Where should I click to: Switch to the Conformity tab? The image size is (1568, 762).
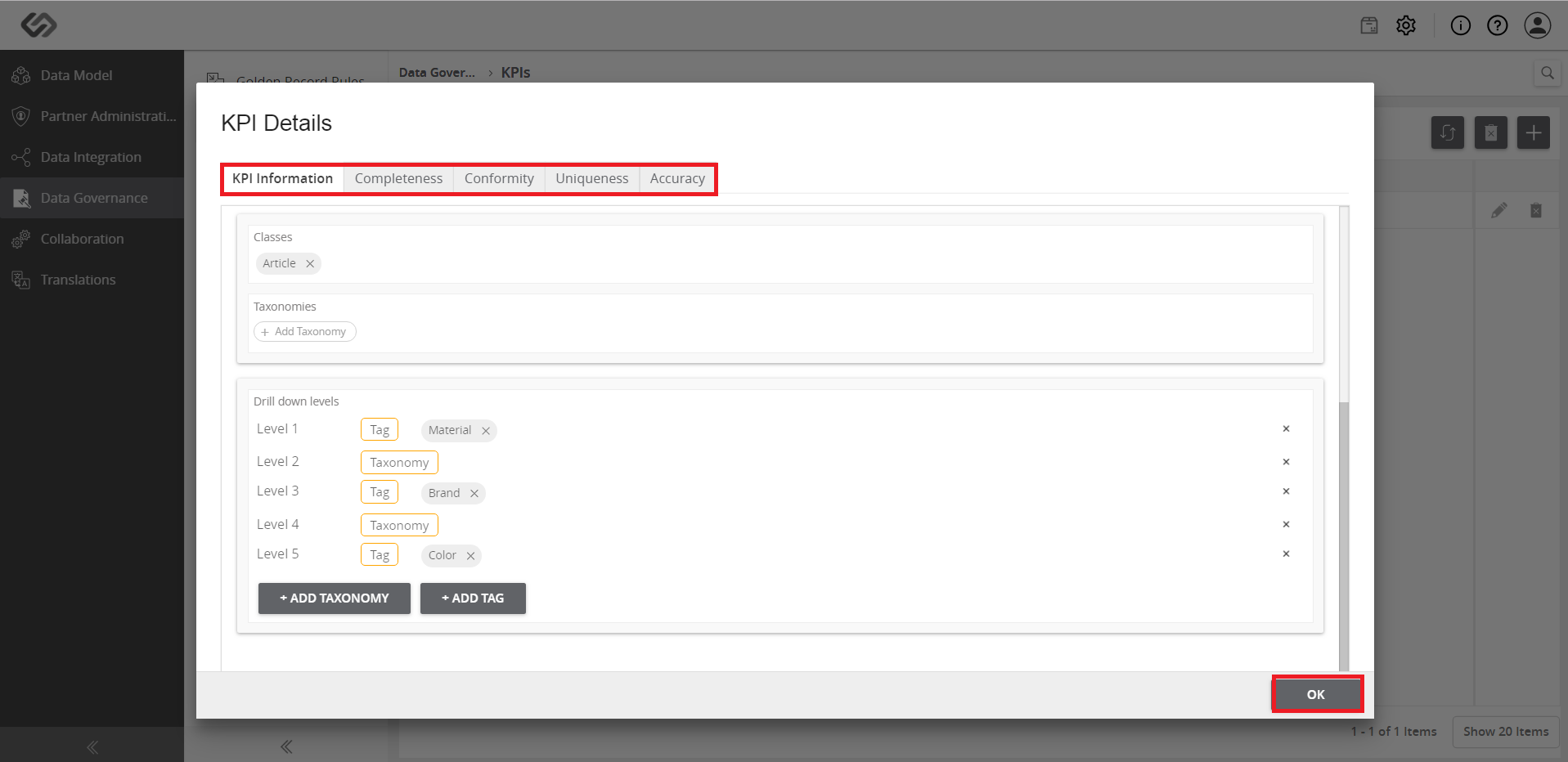(x=499, y=178)
